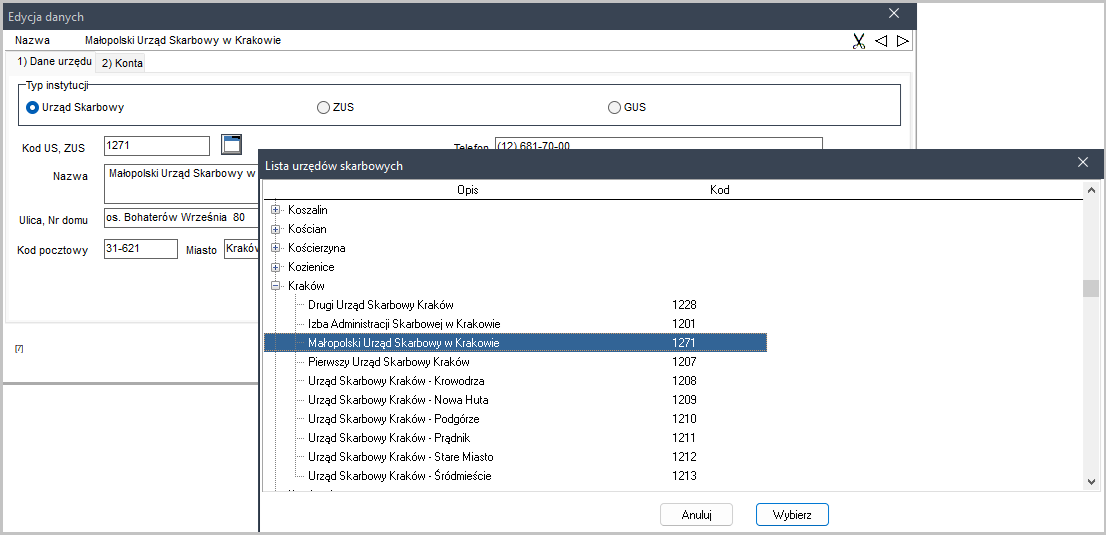The image size is (1106, 535).
Task: Collapse the Kraków tree node
Action: 276,286
